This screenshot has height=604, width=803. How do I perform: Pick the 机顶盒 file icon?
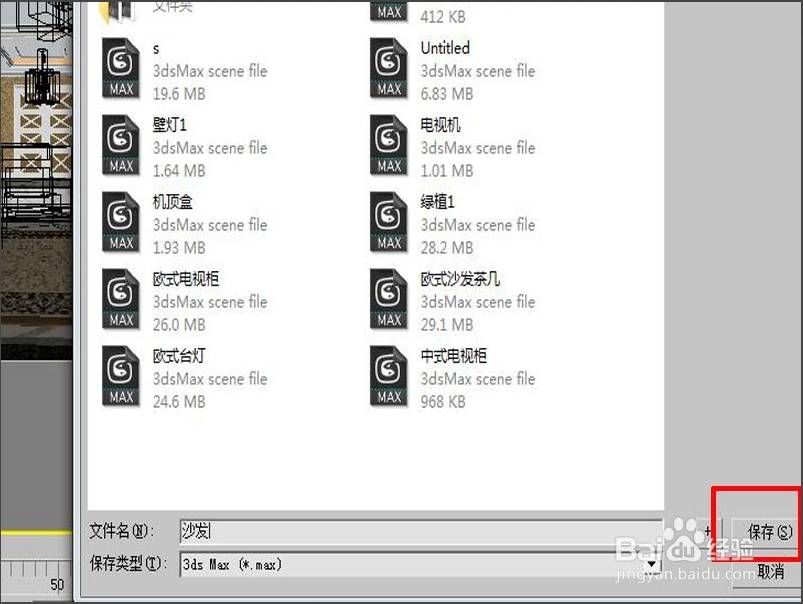click(x=121, y=222)
